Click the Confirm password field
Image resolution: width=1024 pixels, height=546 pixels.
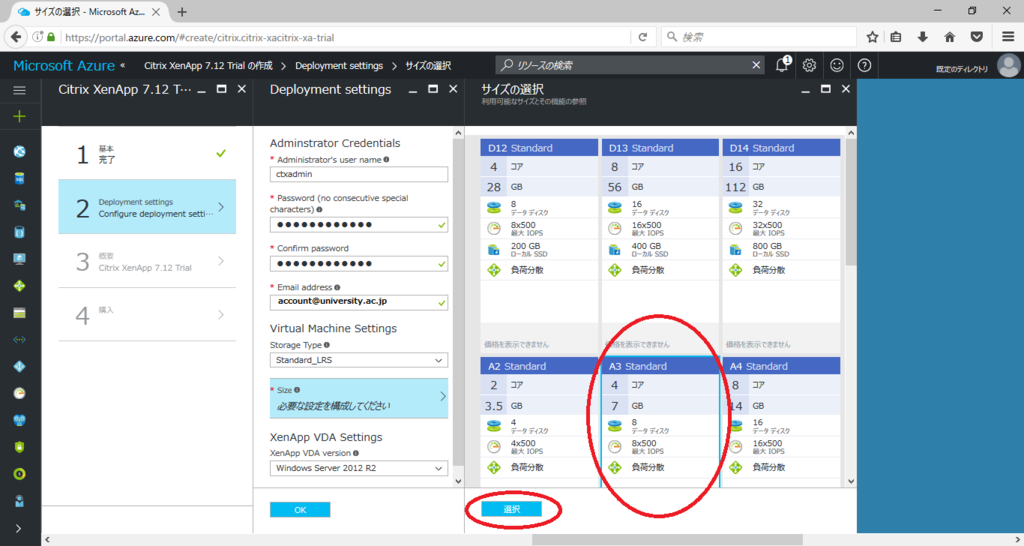coord(359,264)
